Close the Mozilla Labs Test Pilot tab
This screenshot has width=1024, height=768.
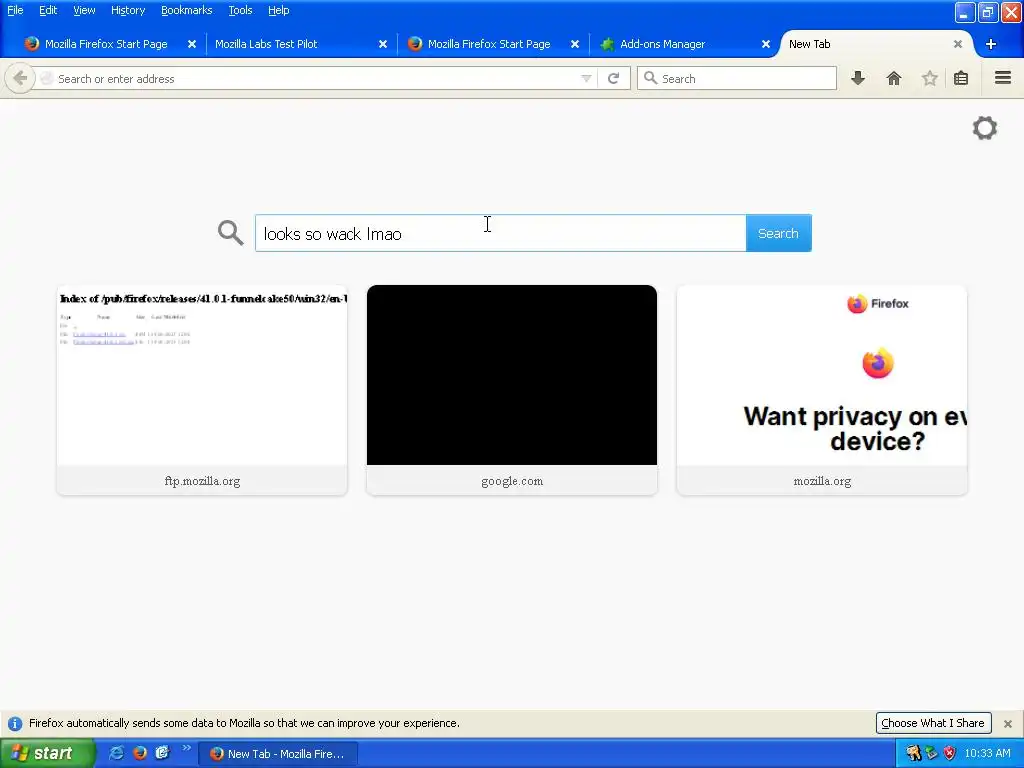383,44
